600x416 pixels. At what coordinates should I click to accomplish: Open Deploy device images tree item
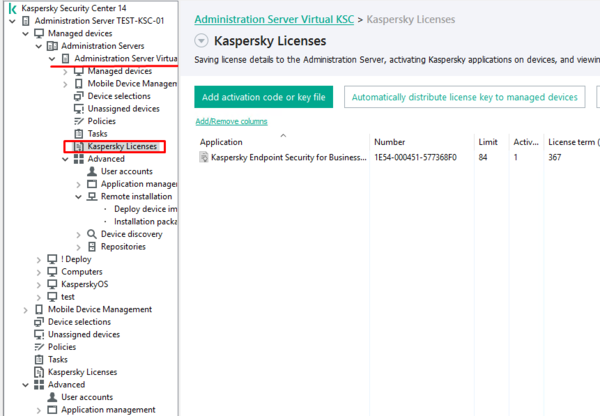point(145,209)
